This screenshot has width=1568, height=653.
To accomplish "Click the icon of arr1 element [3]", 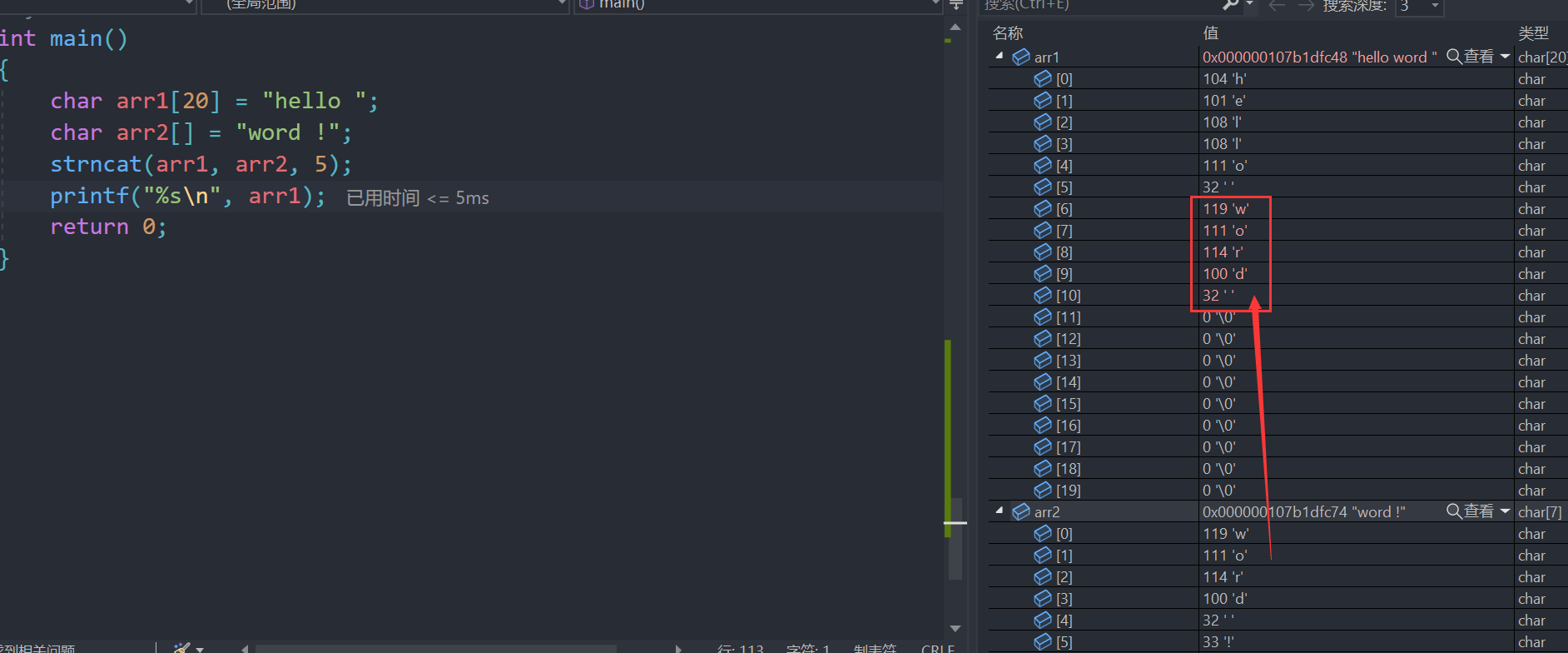I will [x=1043, y=143].
